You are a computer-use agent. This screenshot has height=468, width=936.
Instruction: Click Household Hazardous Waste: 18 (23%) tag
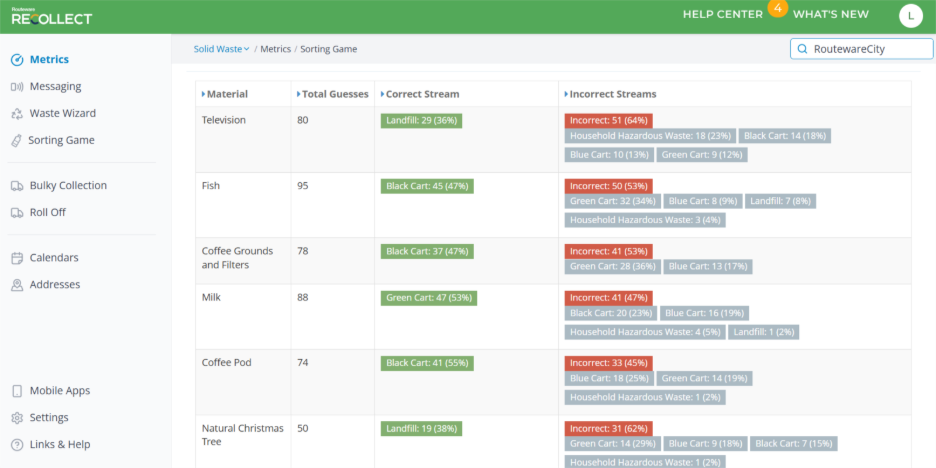[650, 136]
